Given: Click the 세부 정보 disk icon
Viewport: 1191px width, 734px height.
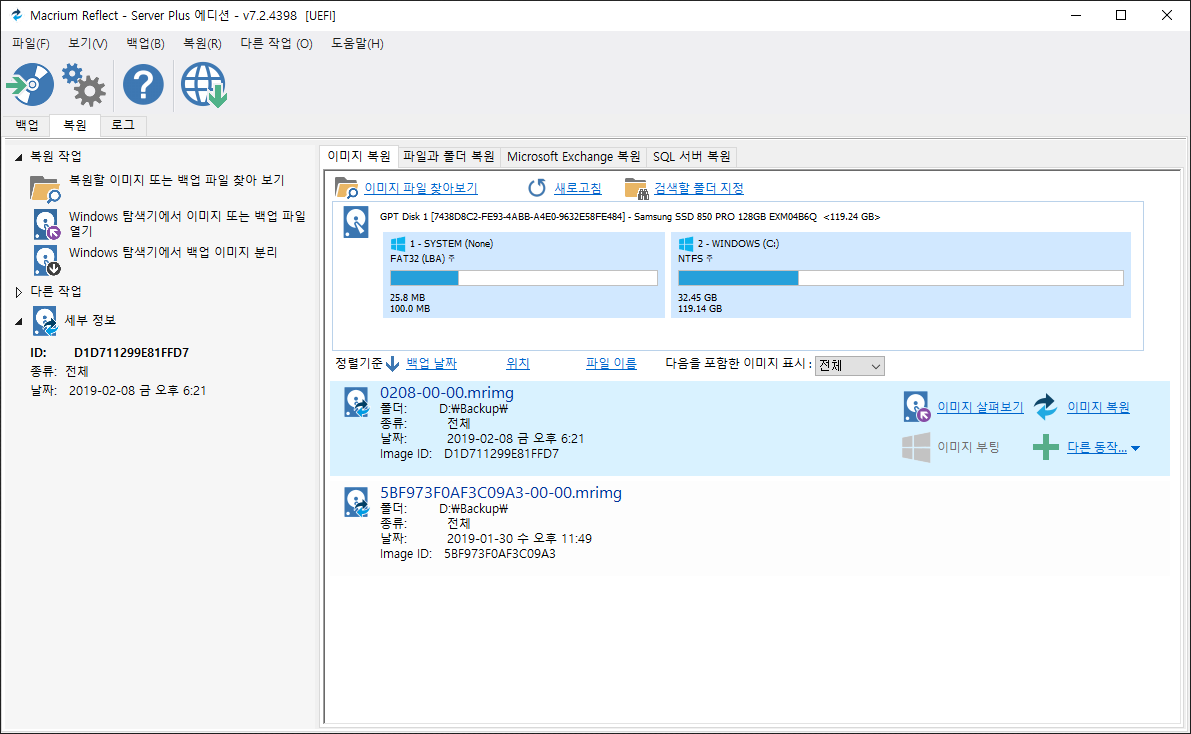Looking at the screenshot, I should [x=45, y=321].
